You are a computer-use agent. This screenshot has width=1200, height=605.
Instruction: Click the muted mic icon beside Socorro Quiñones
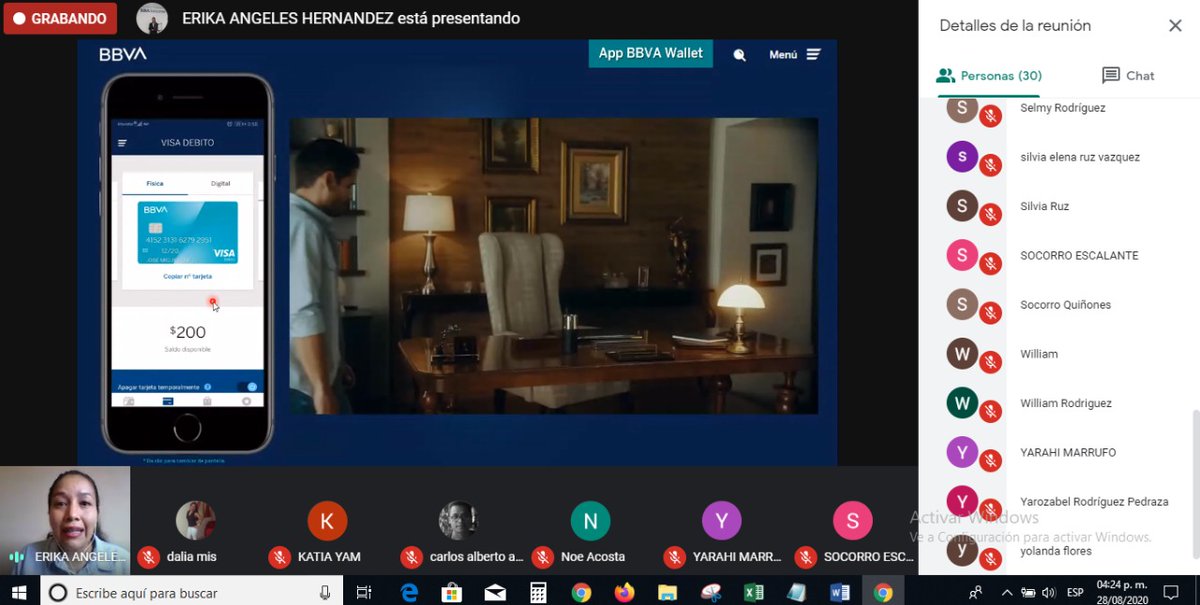pos(990,313)
